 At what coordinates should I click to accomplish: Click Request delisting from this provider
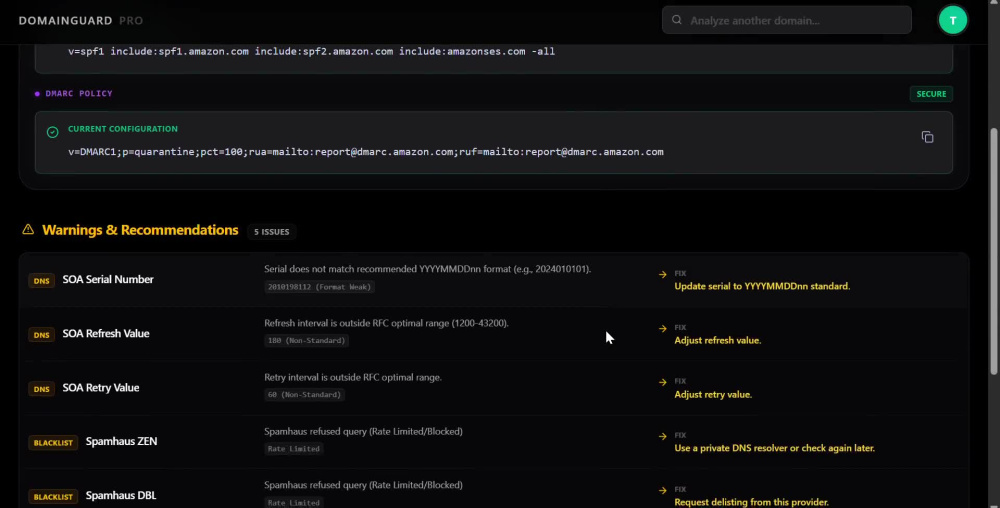coord(751,502)
